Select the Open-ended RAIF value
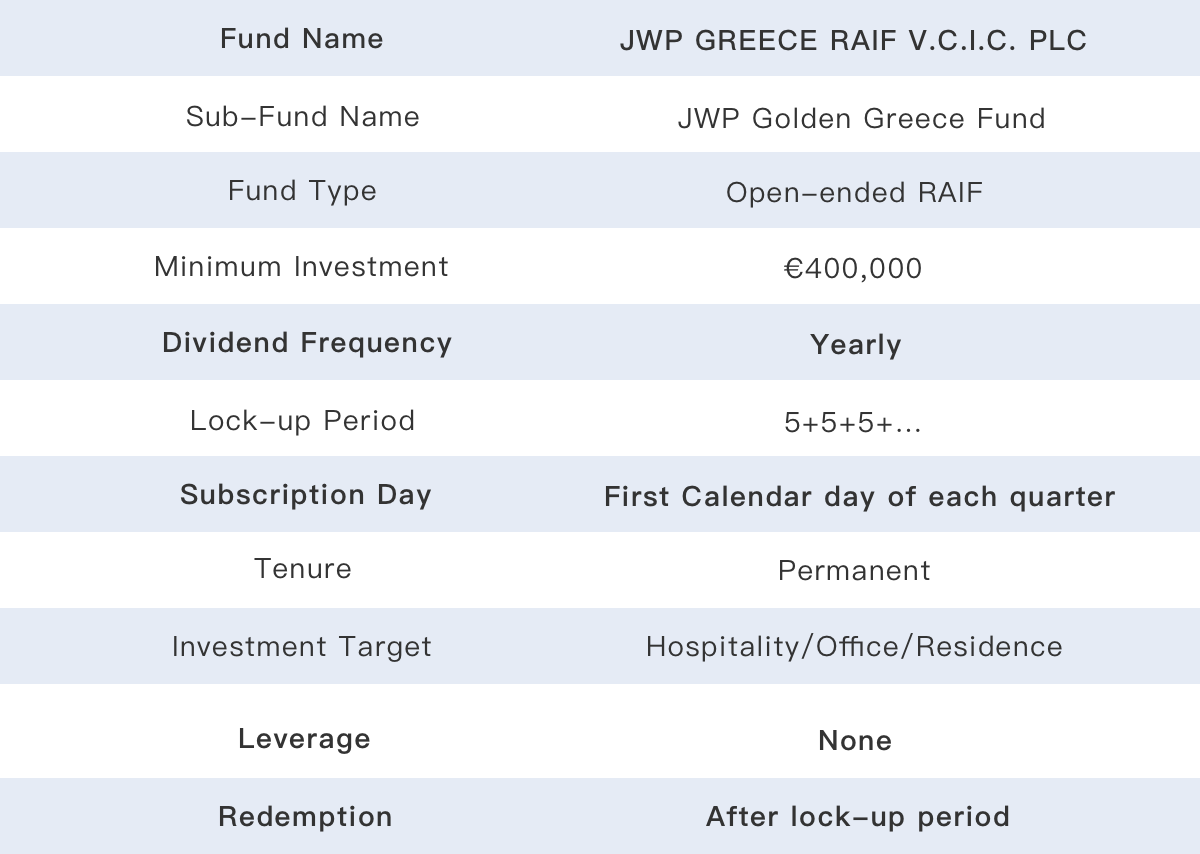1200x854 pixels. click(855, 193)
